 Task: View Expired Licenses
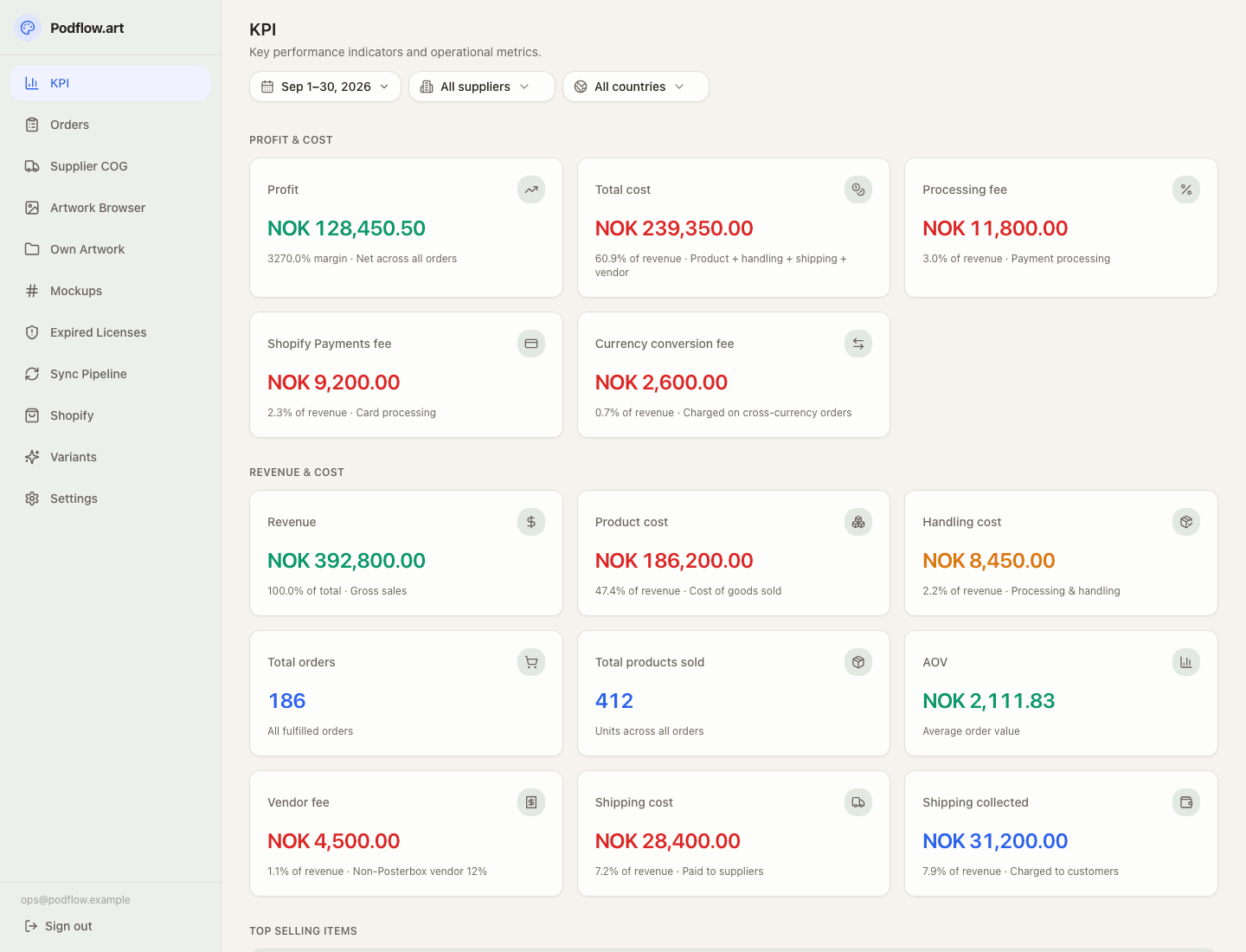coord(111,332)
